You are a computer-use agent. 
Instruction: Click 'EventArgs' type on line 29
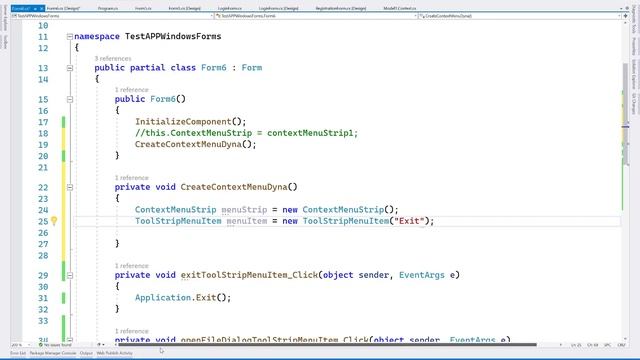[422, 275]
